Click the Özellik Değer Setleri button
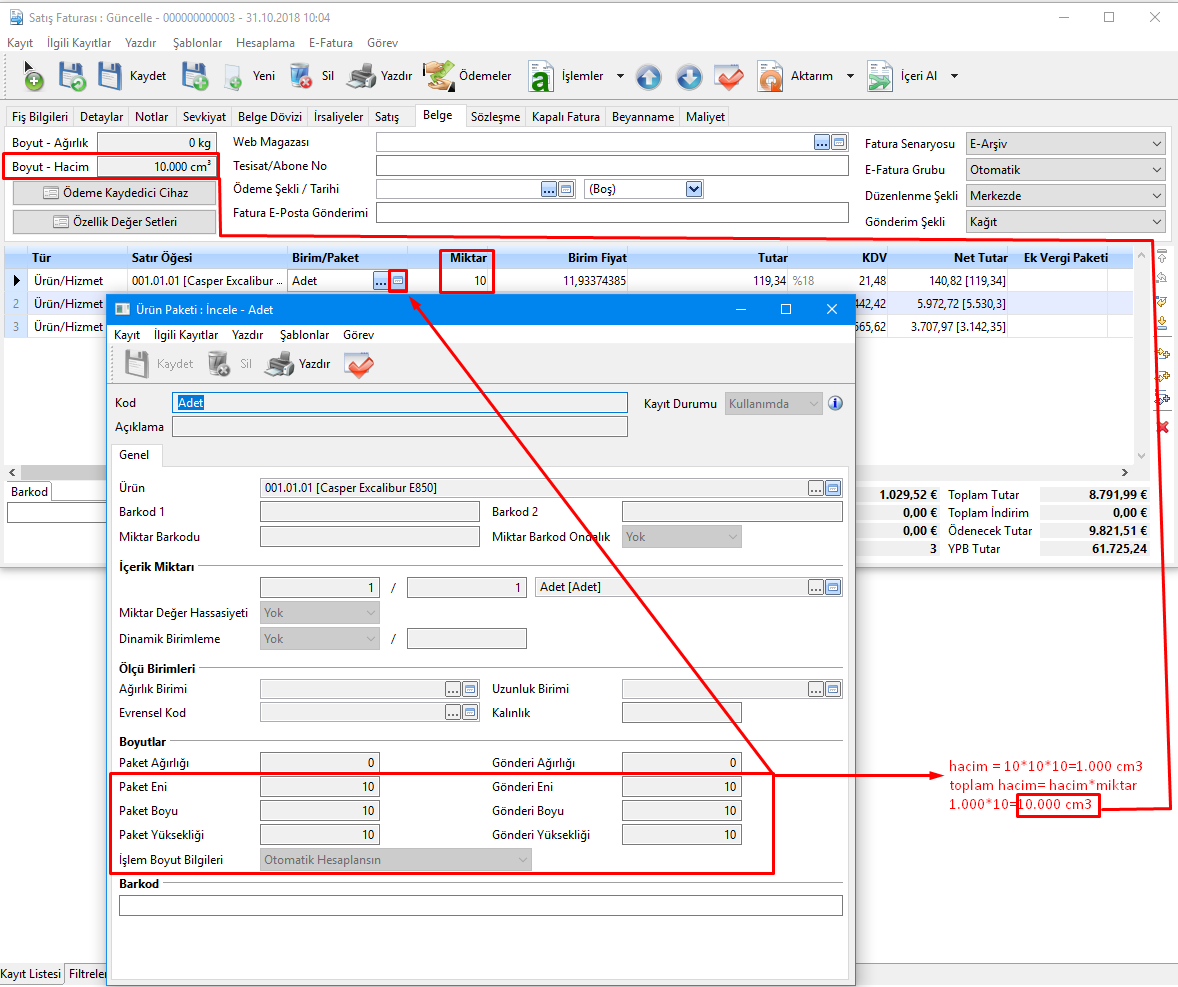The width and height of the screenshot is (1178, 987). coord(115,221)
